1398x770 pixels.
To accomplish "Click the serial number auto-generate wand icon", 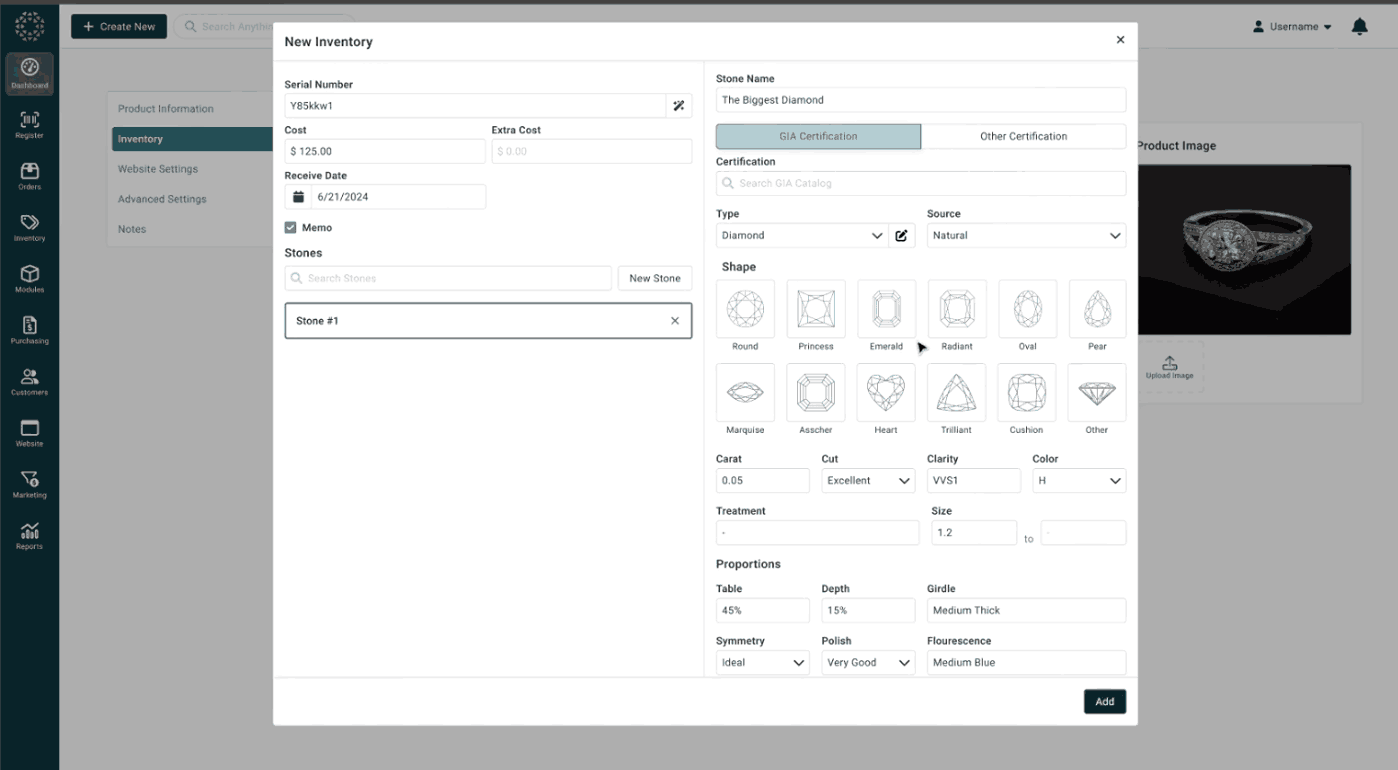I will (x=679, y=105).
